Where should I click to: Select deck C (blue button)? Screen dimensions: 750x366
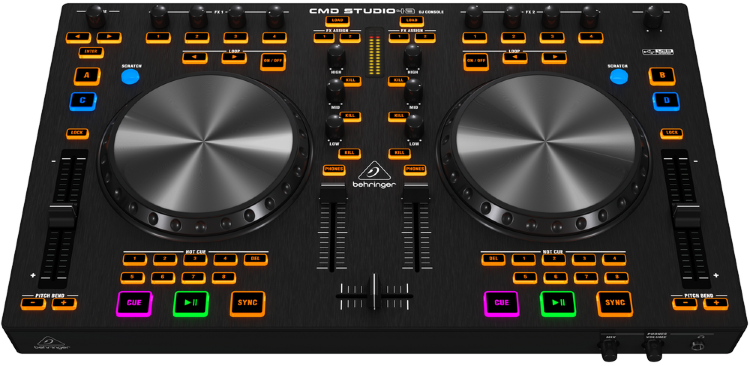coord(83,101)
